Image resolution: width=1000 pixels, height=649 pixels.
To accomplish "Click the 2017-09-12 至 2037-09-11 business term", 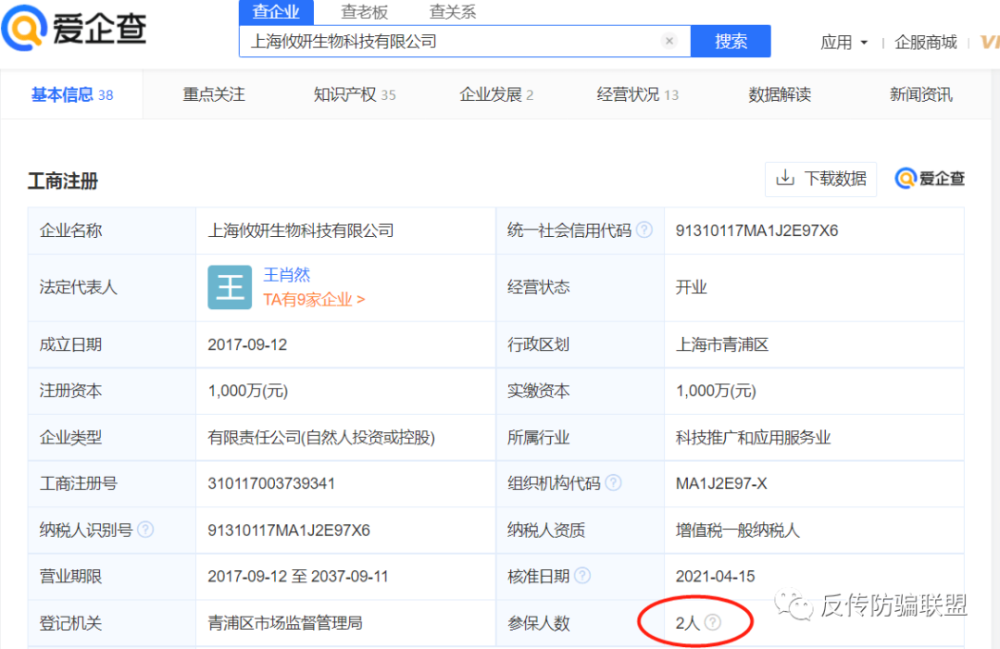I will [x=298, y=576].
